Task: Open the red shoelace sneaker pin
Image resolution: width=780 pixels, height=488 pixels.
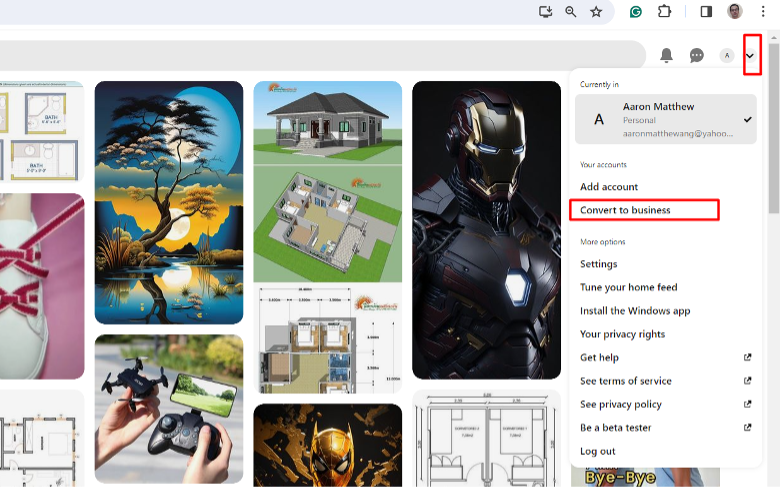Action: (x=42, y=286)
